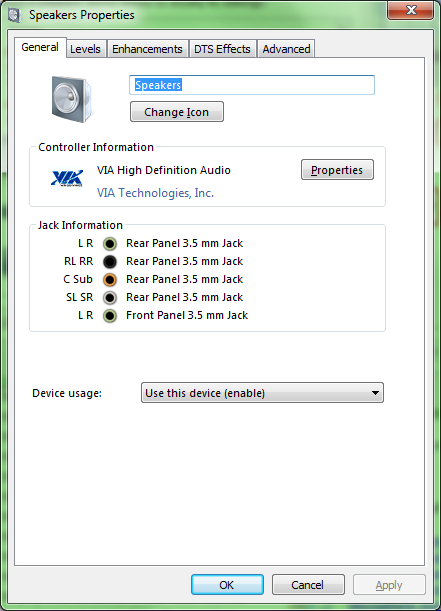Click the title bar speaker icon
Viewport: 441px width, 611px height.
[14, 15]
